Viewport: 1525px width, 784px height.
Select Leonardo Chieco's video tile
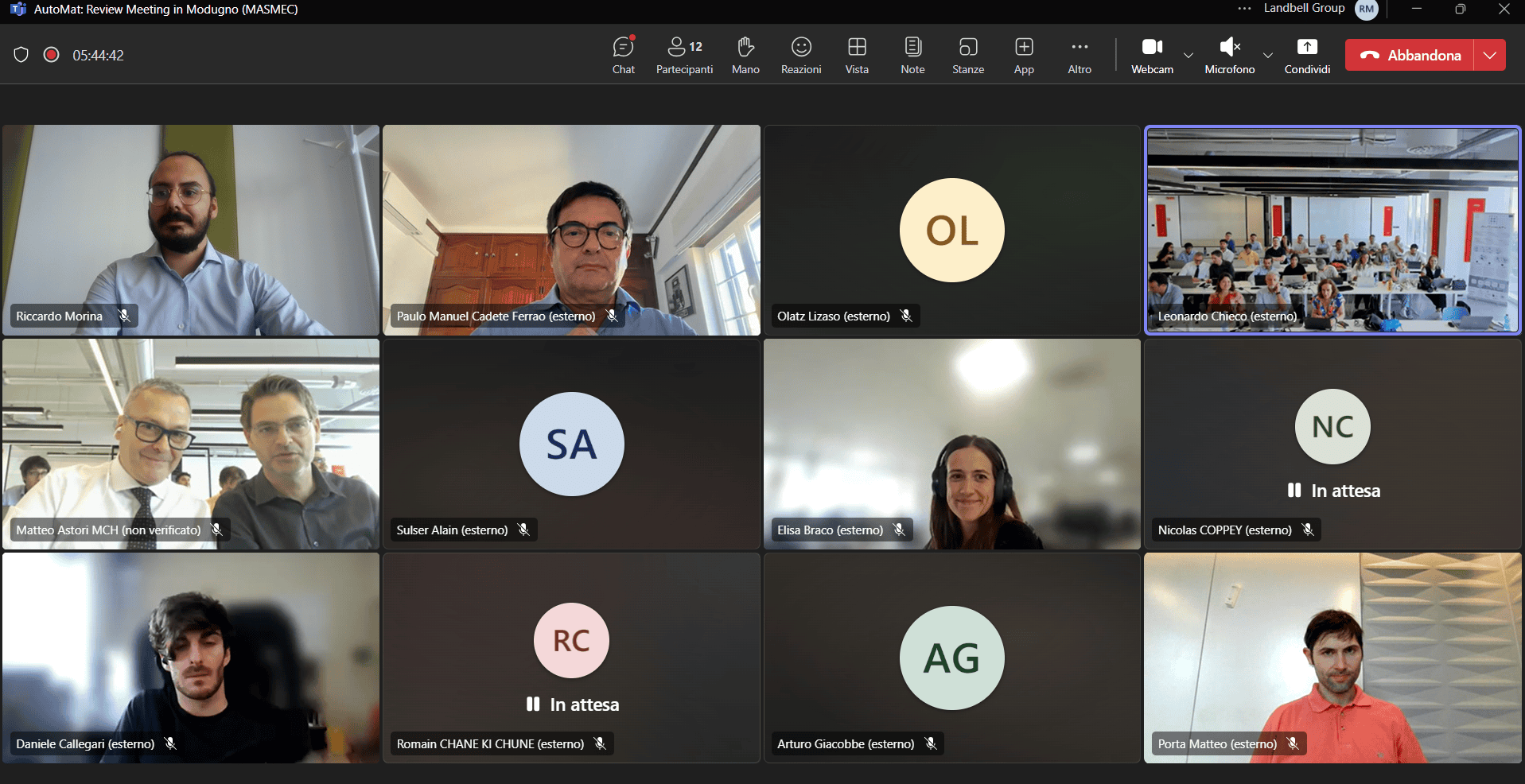[1332, 230]
